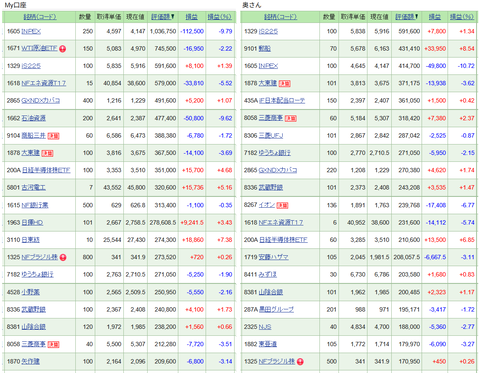Screen dimensions: 480x373
Task: Click the red alert icon beside WTI原油ETF
Action: 63,49
